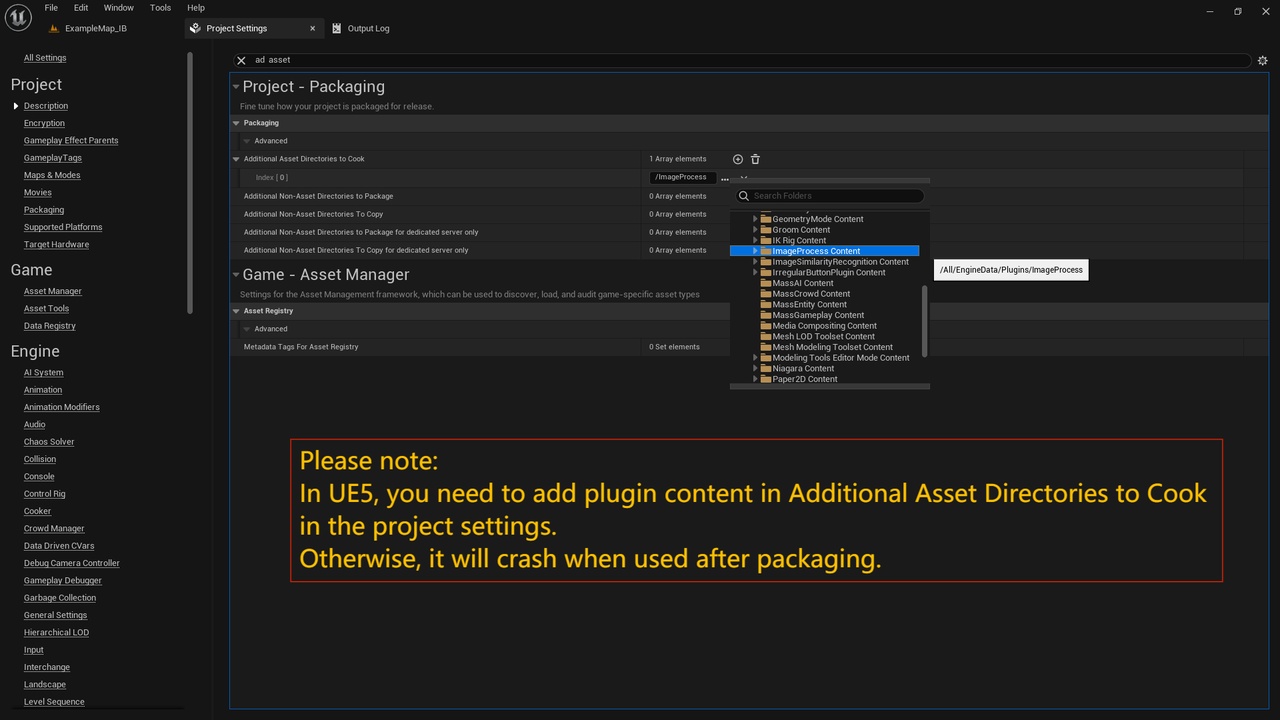The image size is (1280, 720).
Task: Remove all elements with trash icon
Action: [x=755, y=159]
